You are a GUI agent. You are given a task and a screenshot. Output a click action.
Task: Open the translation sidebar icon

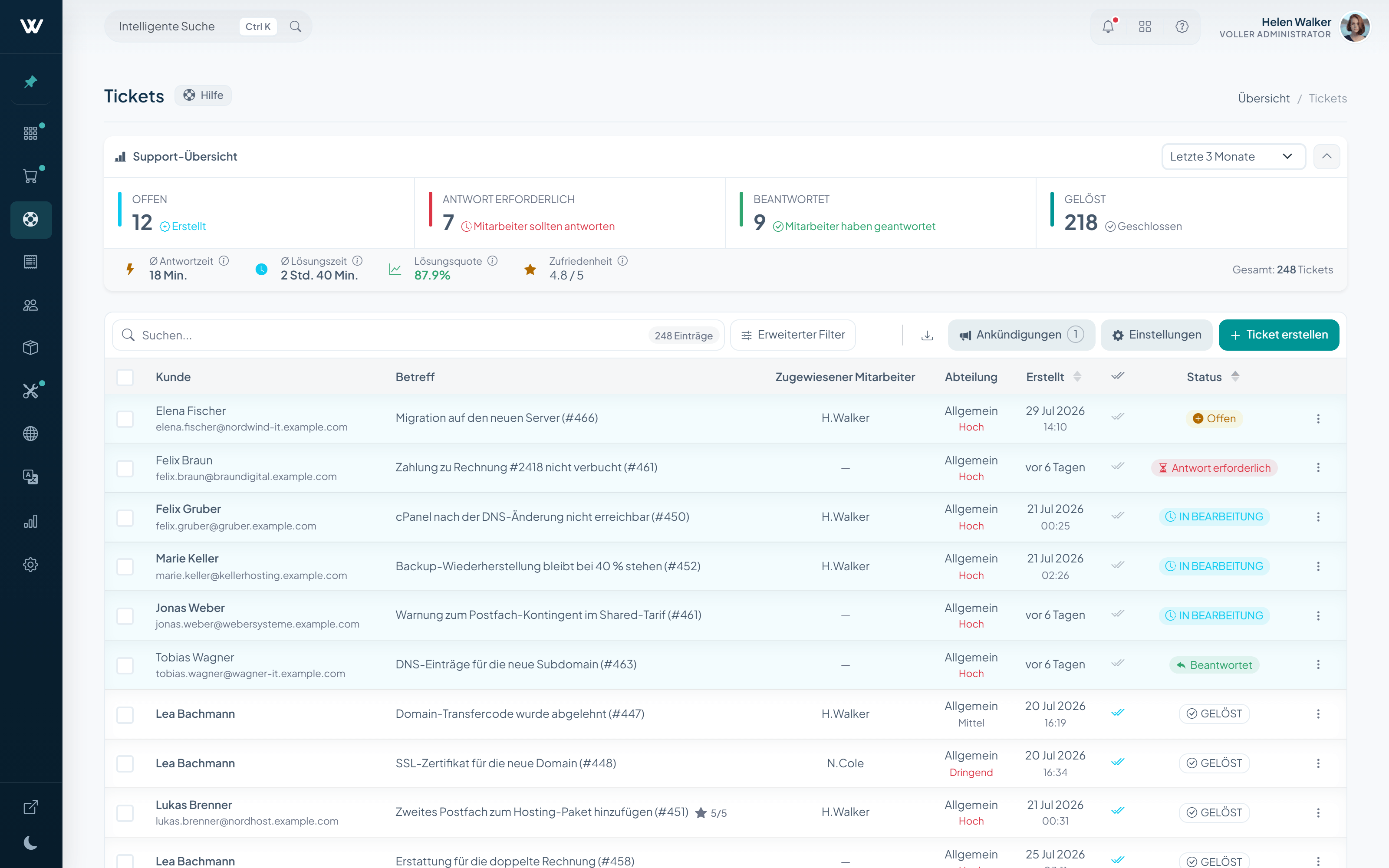(31, 477)
